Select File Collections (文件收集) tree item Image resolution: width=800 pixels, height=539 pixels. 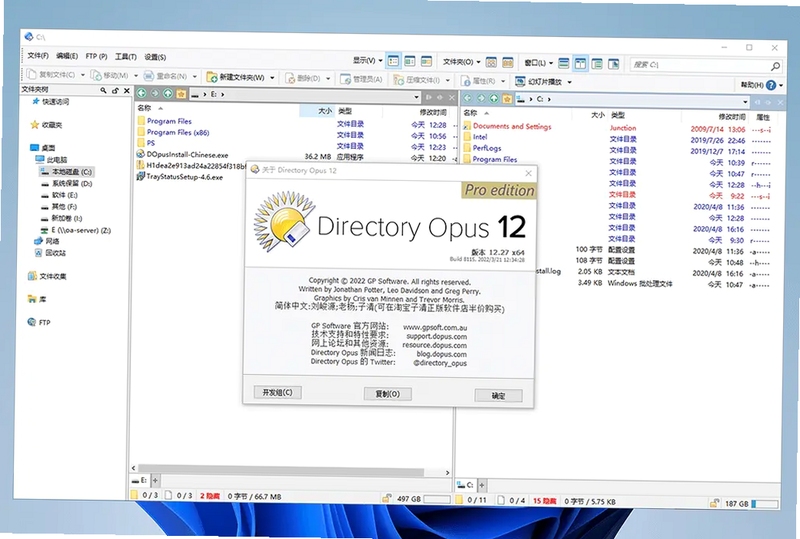(x=47, y=276)
